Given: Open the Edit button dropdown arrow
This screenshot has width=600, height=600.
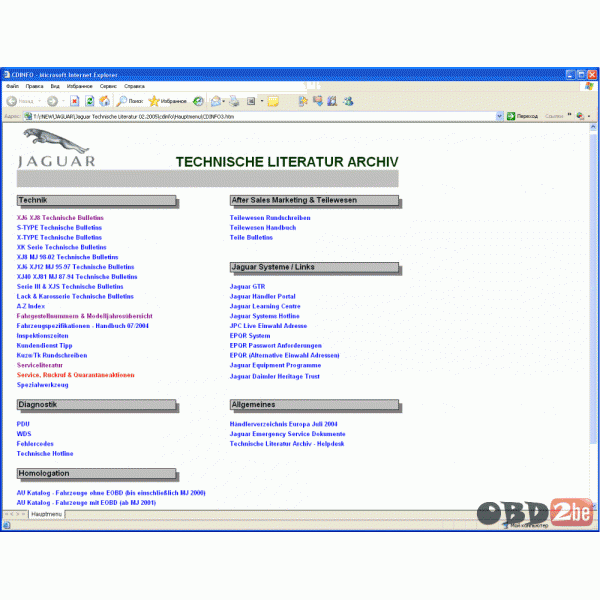Looking at the screenshot, I should coord(262,101).
